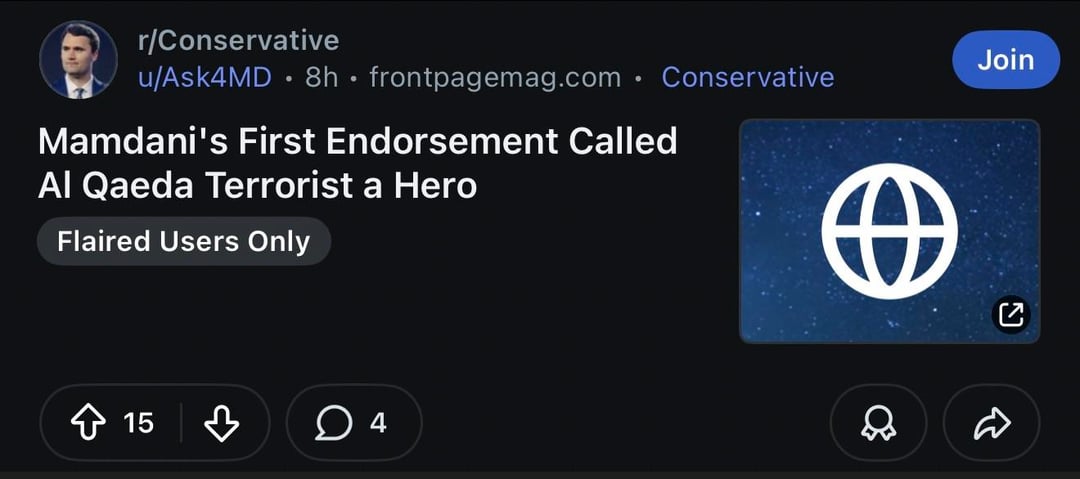Open comments via the speech bubble icon

click(333, 423)
